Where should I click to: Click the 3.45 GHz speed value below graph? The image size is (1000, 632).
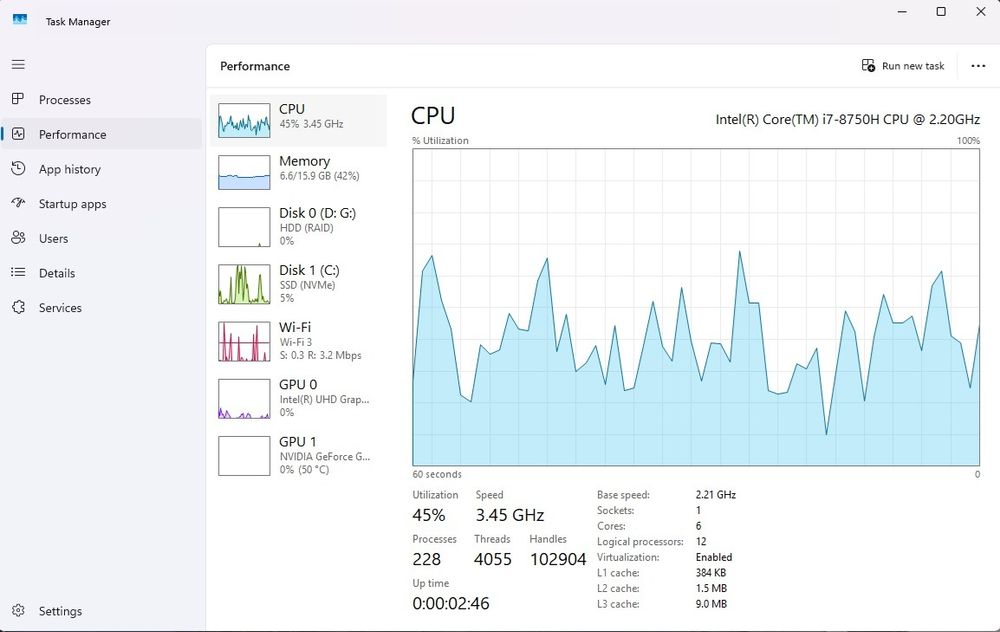point(510,515)
